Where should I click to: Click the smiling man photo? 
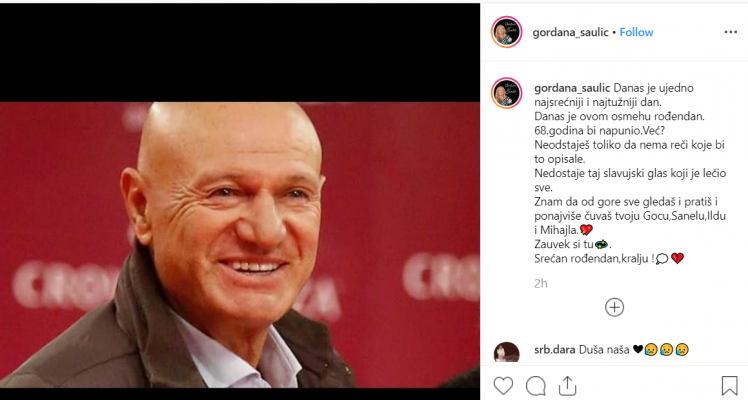(x=239, y=245)
